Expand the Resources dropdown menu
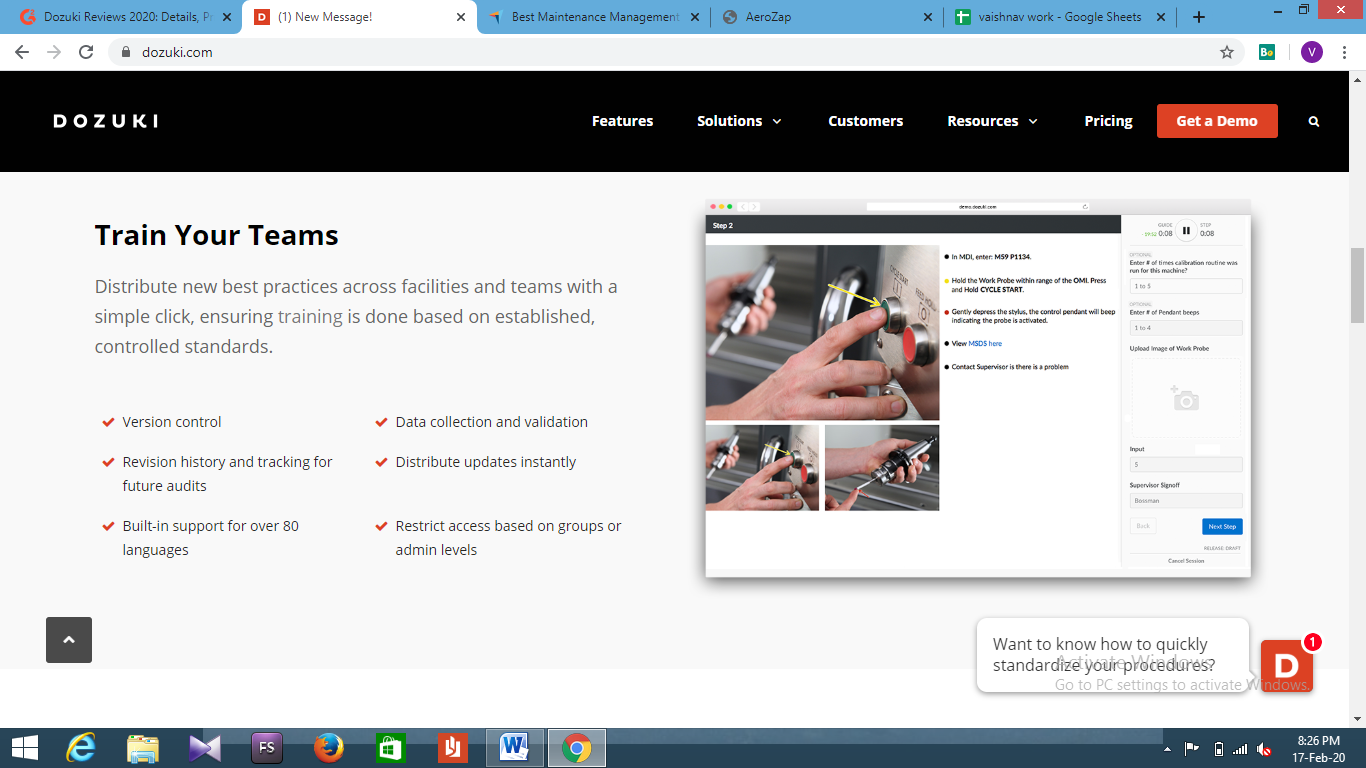 point(993,121)
